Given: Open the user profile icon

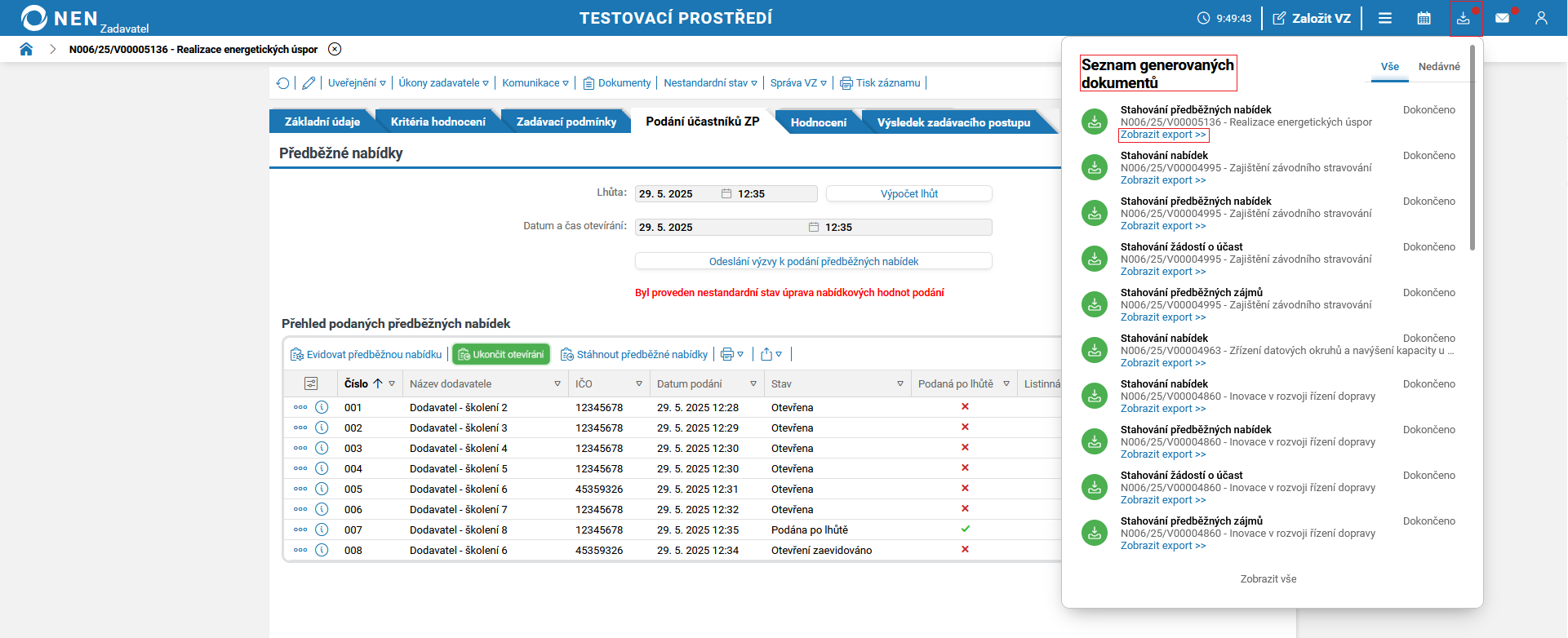Looking at the screenshot, I should tap(1541, 18).
